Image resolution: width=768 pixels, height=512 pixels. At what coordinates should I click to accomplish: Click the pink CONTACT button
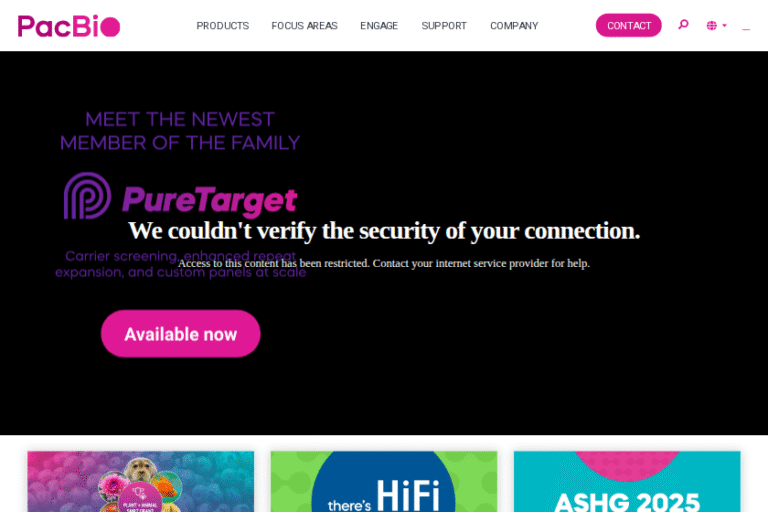click(628, 25)
